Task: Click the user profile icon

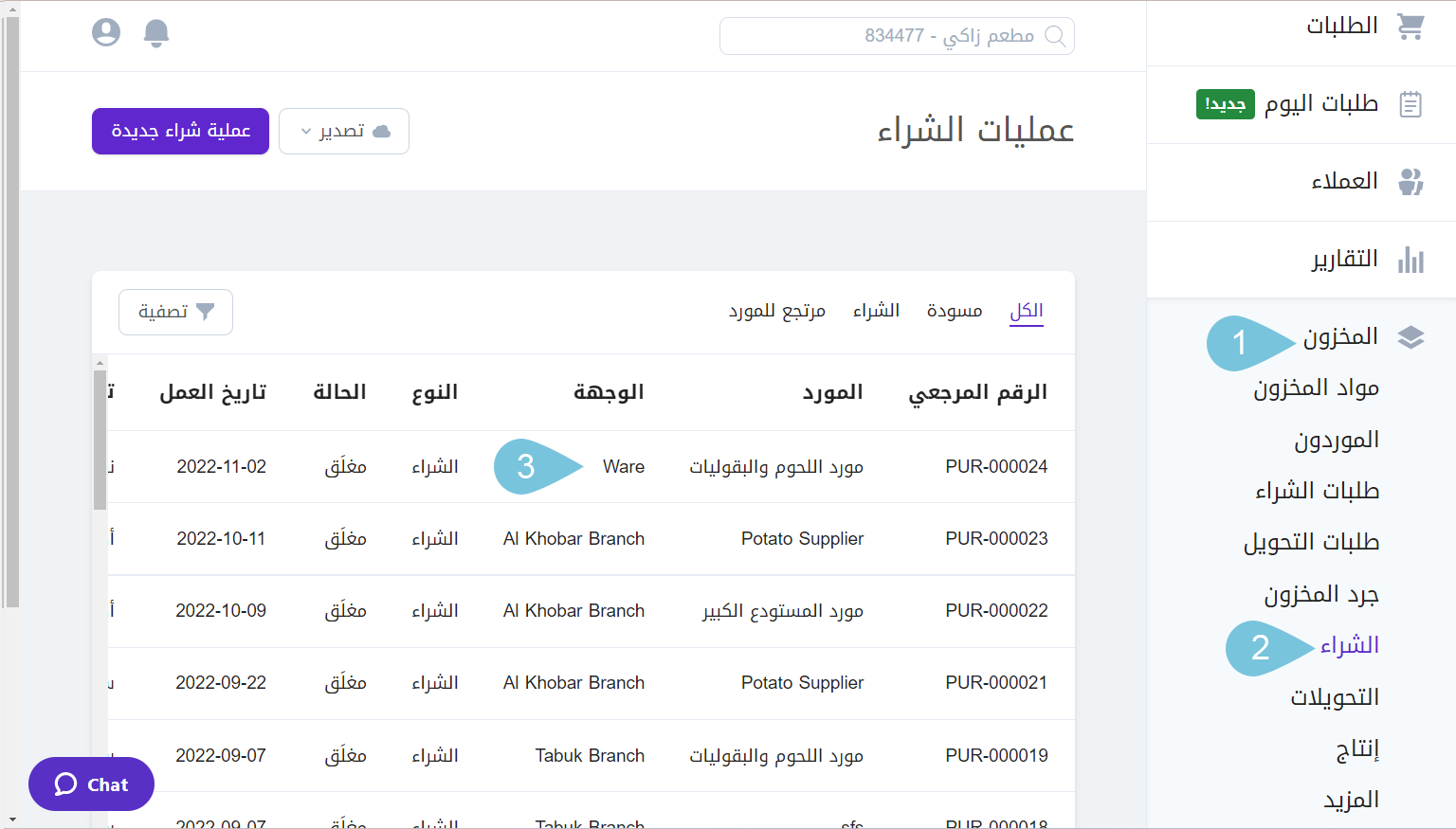Action: (105, 31)
